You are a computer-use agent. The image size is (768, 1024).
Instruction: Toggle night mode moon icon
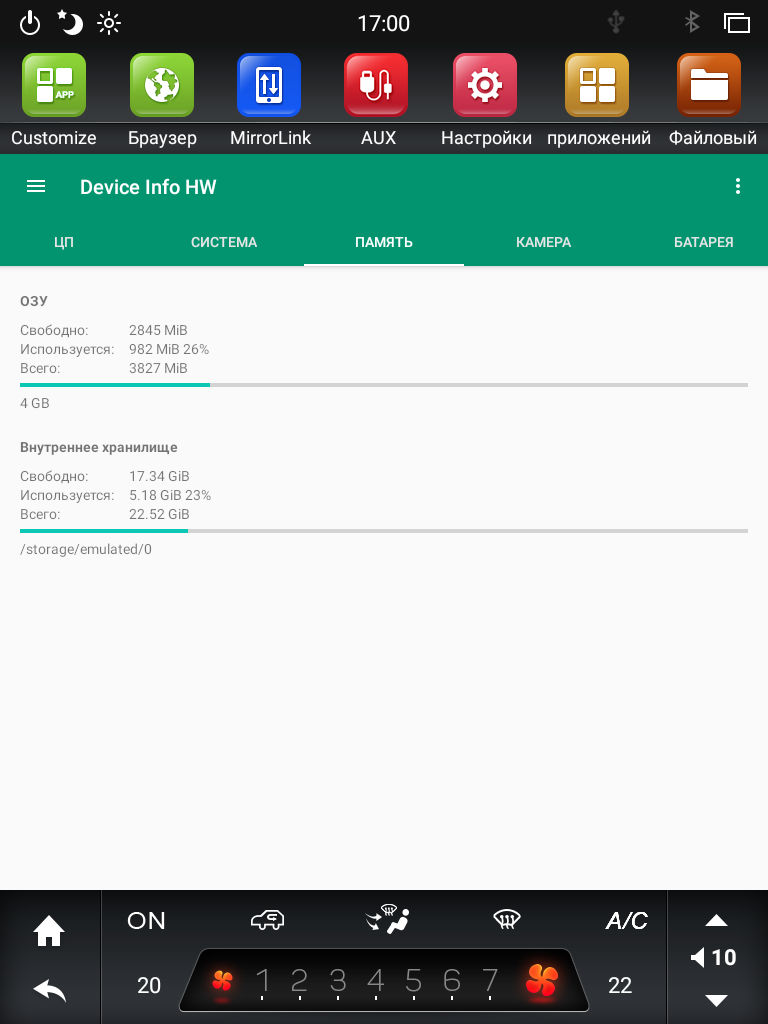[x=70, y=23]
